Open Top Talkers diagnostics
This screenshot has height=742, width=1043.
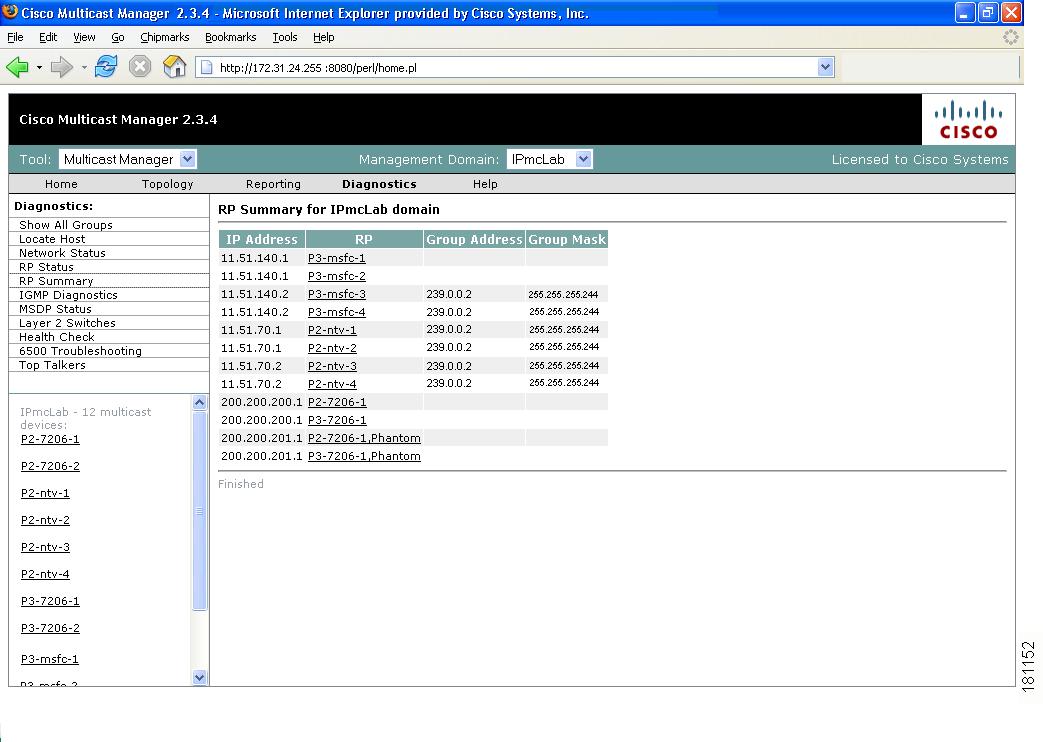[52, 365]
